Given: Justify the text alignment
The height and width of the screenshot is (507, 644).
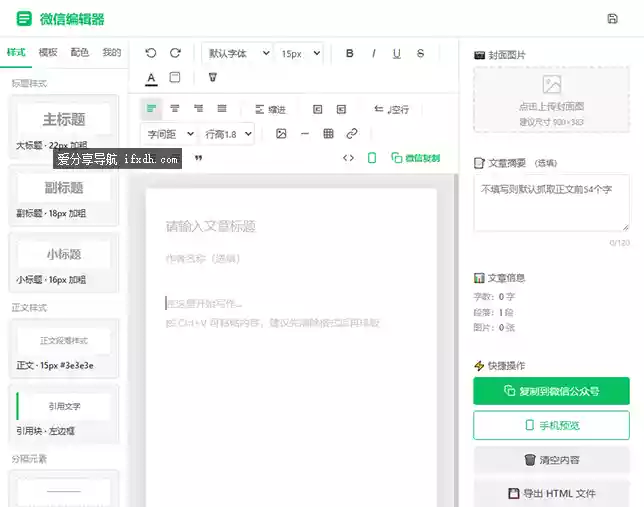Looking at the screenshot, I should pyautogui.click(x=222, y=108).
